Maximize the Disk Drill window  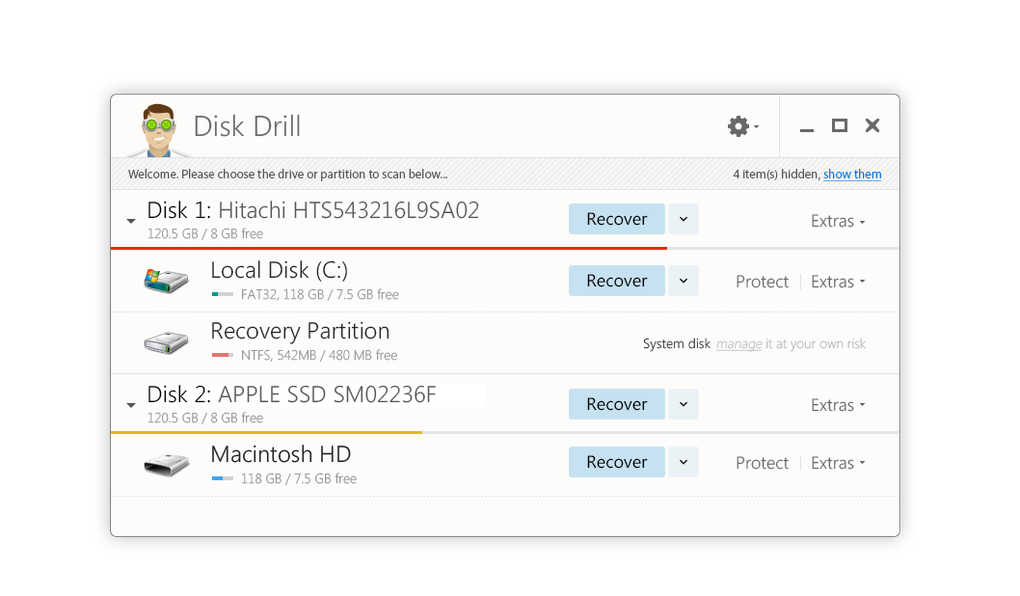840,126
